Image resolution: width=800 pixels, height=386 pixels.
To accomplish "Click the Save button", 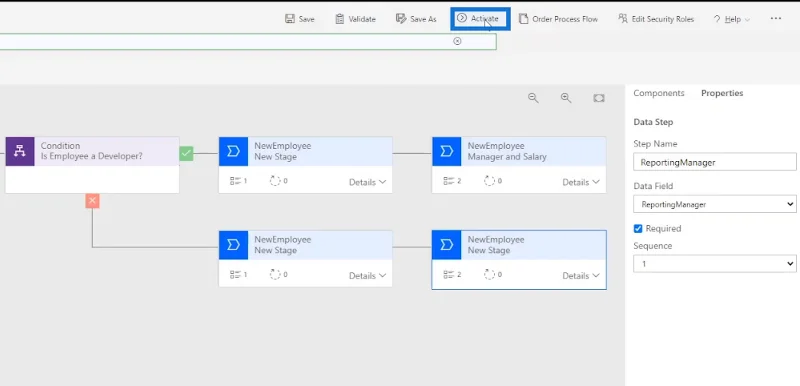I will pyautogui.click(x=299, y=19).
